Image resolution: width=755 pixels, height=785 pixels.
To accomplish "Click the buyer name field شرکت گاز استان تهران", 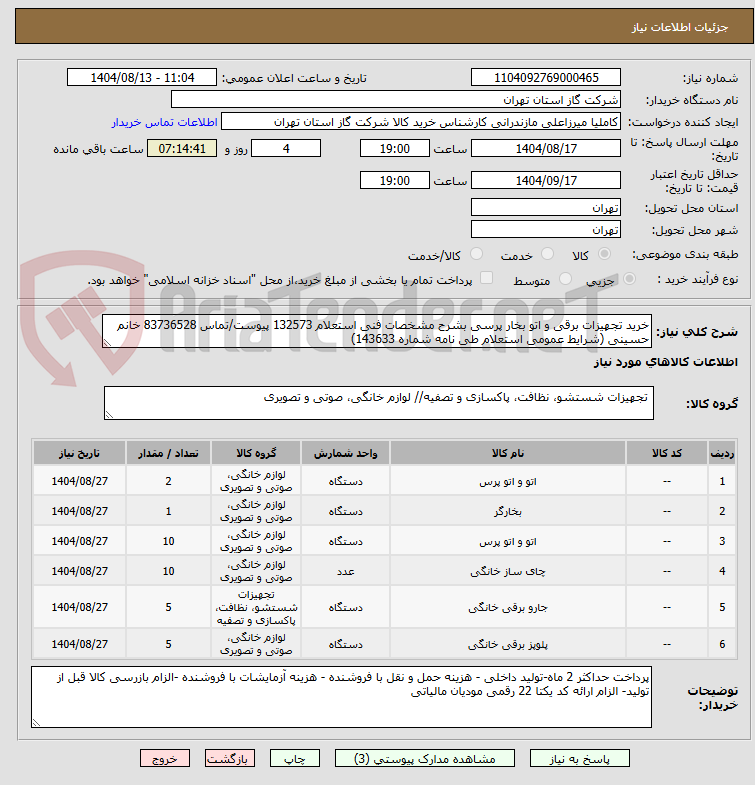I will point(396,100).
